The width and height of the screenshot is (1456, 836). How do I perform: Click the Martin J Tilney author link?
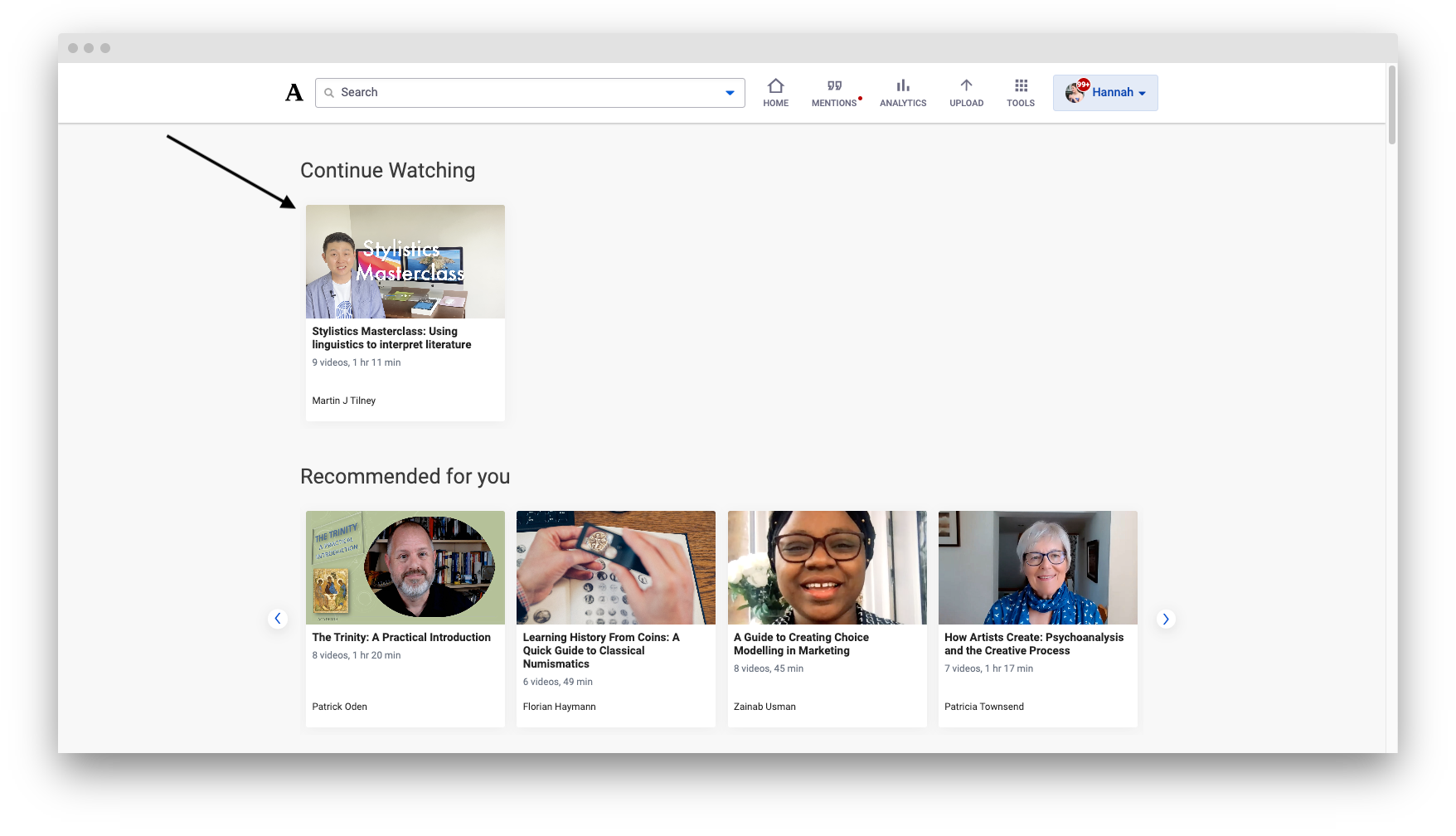point(343,400)
